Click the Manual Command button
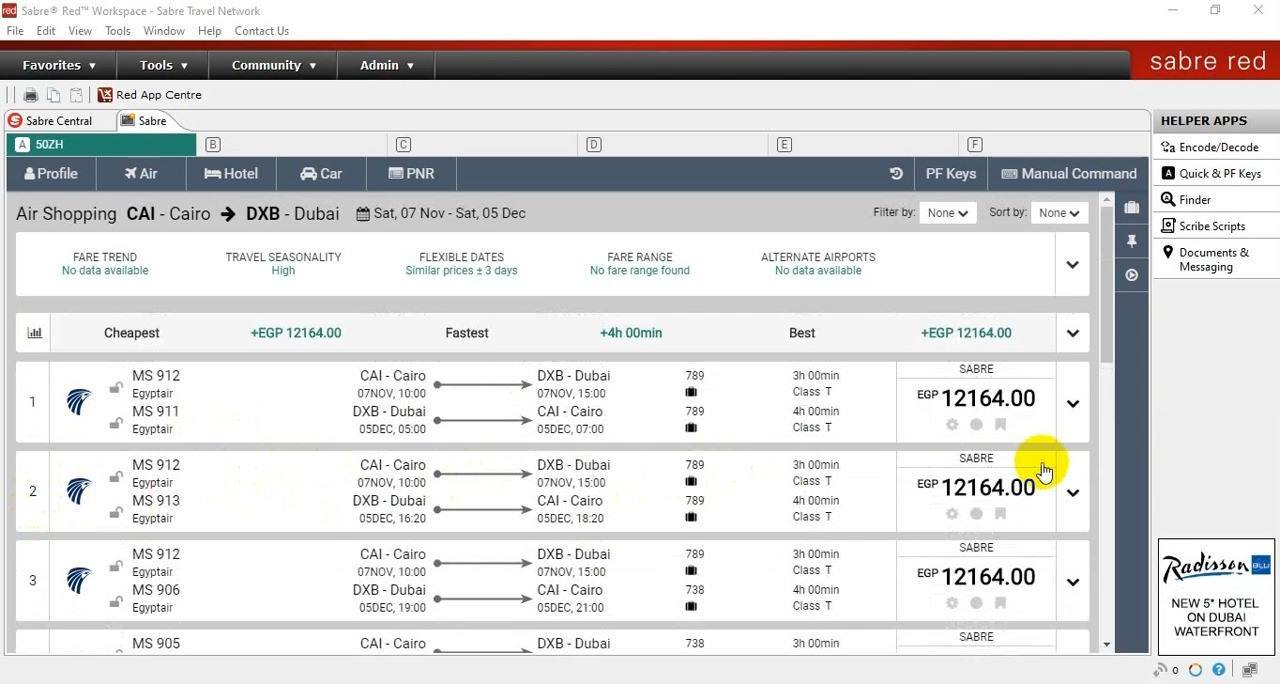 click(x=1069, y=173)
